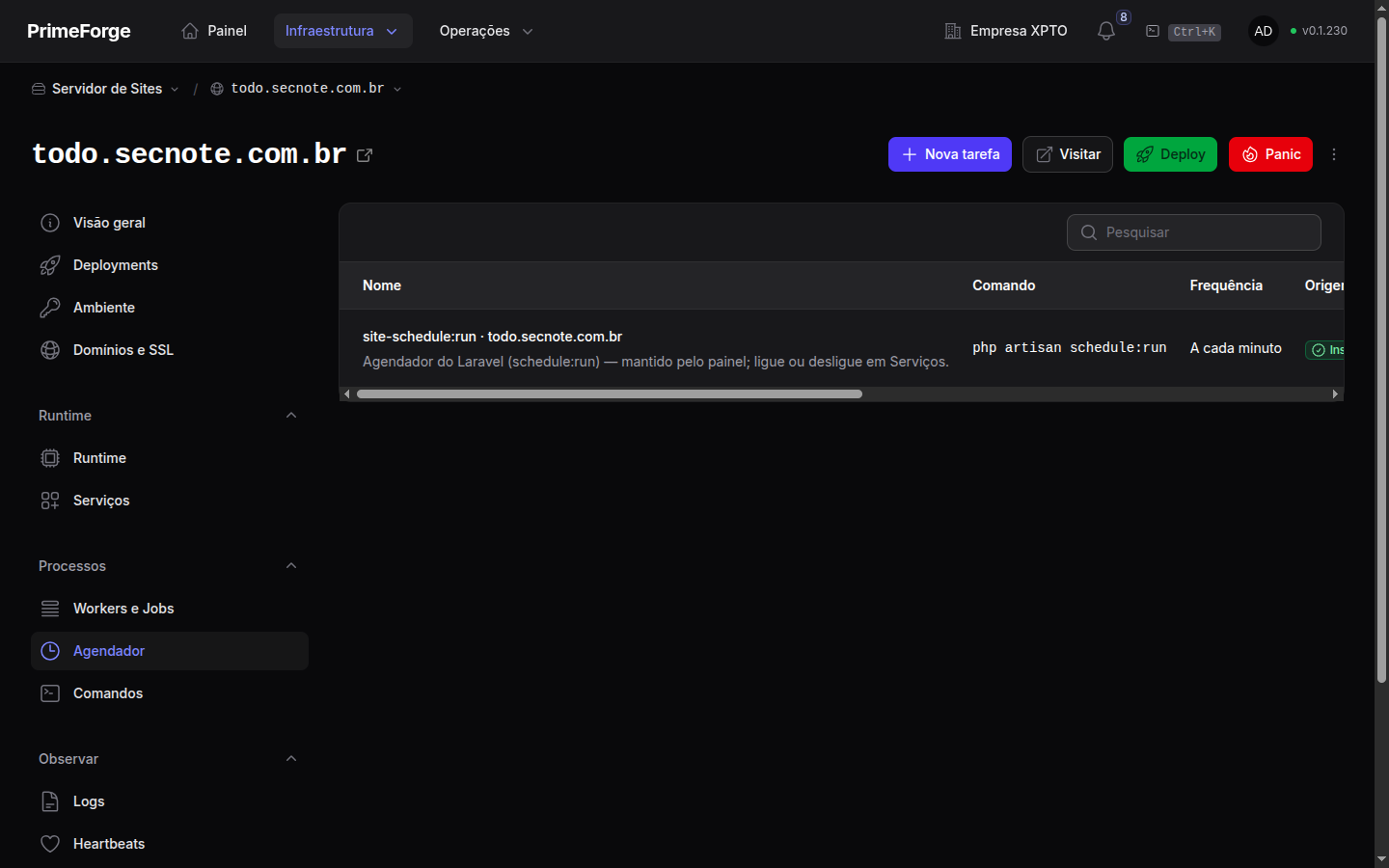Click the Heartbeats heart icon
Screen dimensions: 1389x868
point(50,844)
